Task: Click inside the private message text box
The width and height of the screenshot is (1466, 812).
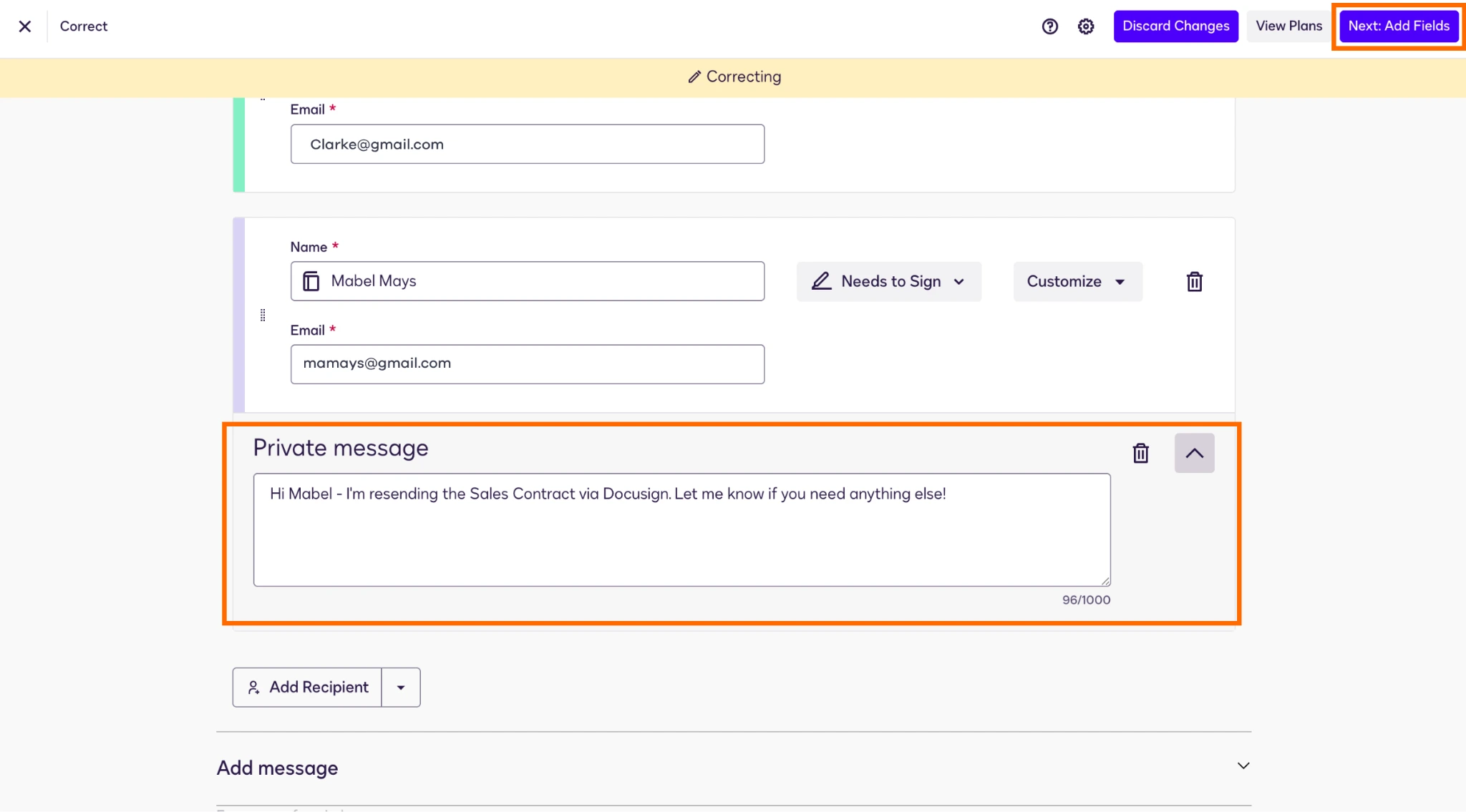Action: 681,529
